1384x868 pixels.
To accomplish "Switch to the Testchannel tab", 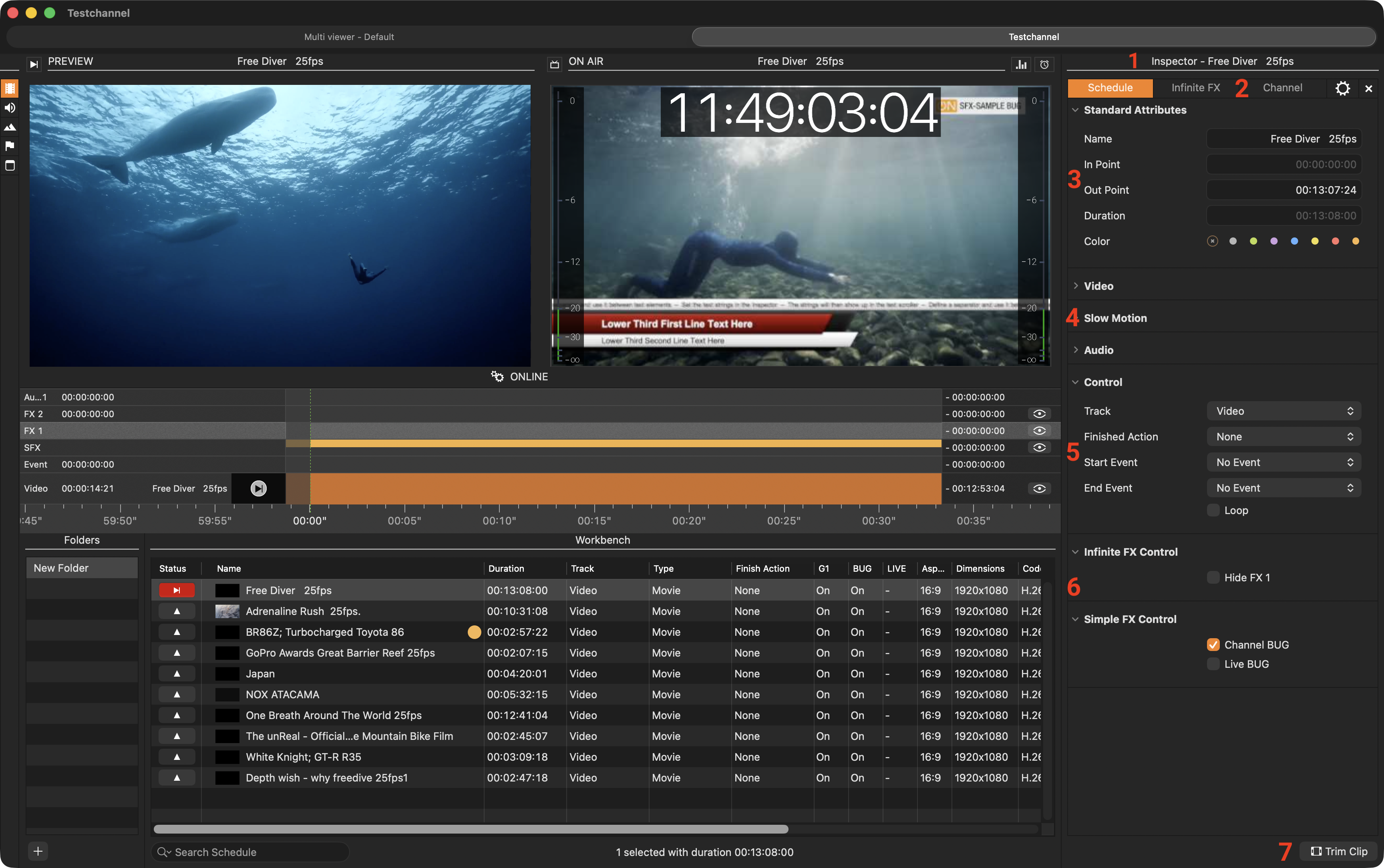I will click(x=1033, y=37).
